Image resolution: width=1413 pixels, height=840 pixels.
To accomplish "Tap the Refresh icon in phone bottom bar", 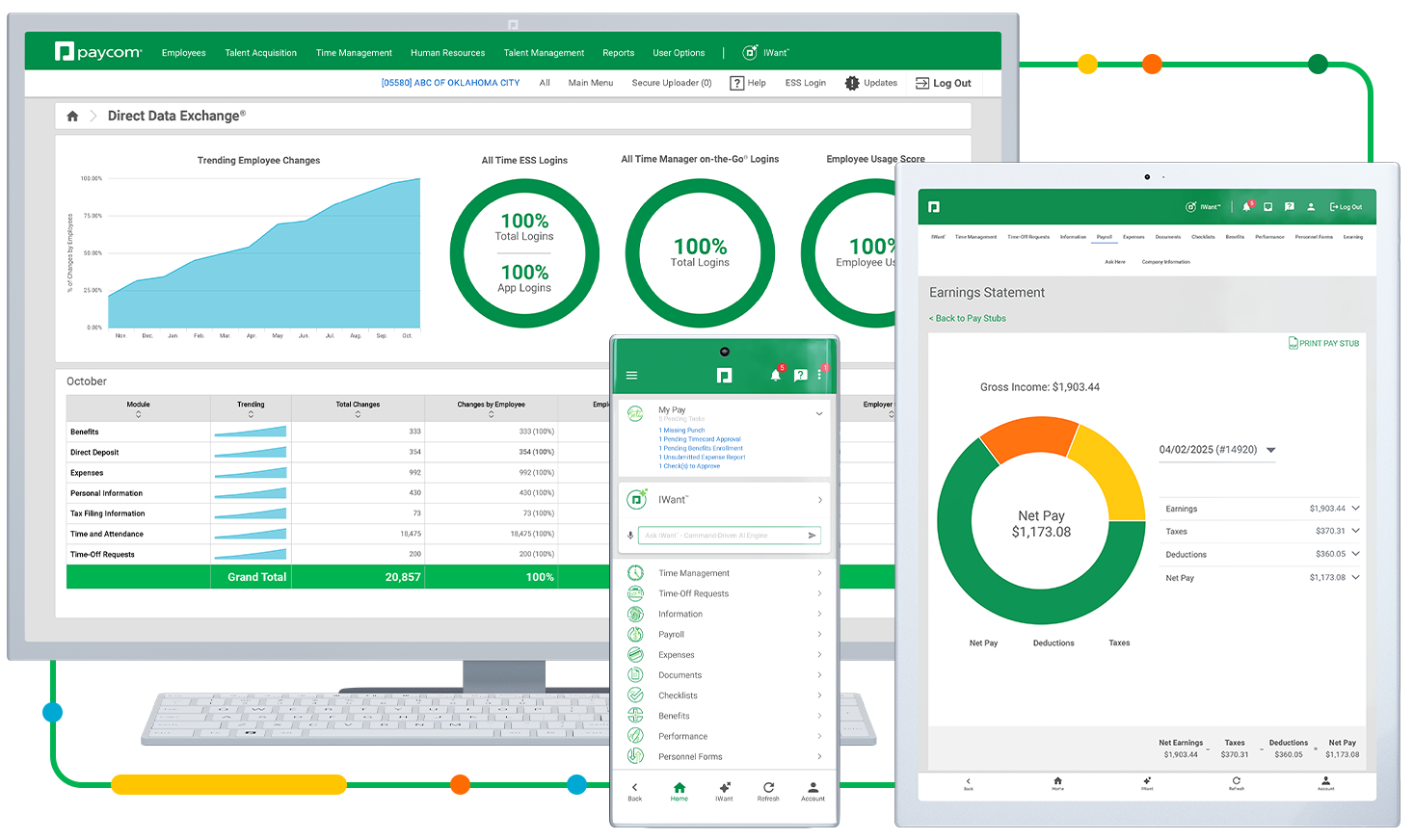I will 768,788.
